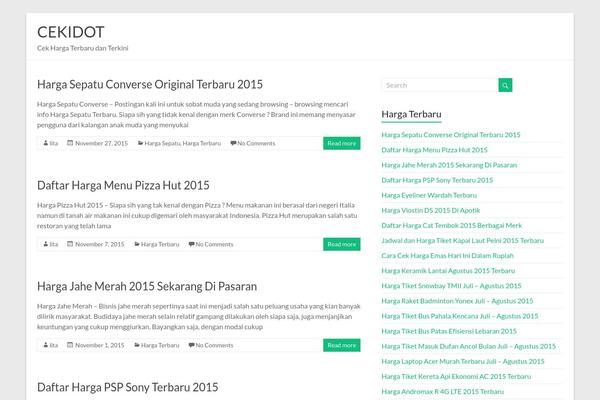The width and height of the screenshot is (600, 400).
Task: Click comment bubble icon on Pizza Hut post
Action: coord(191,244)
